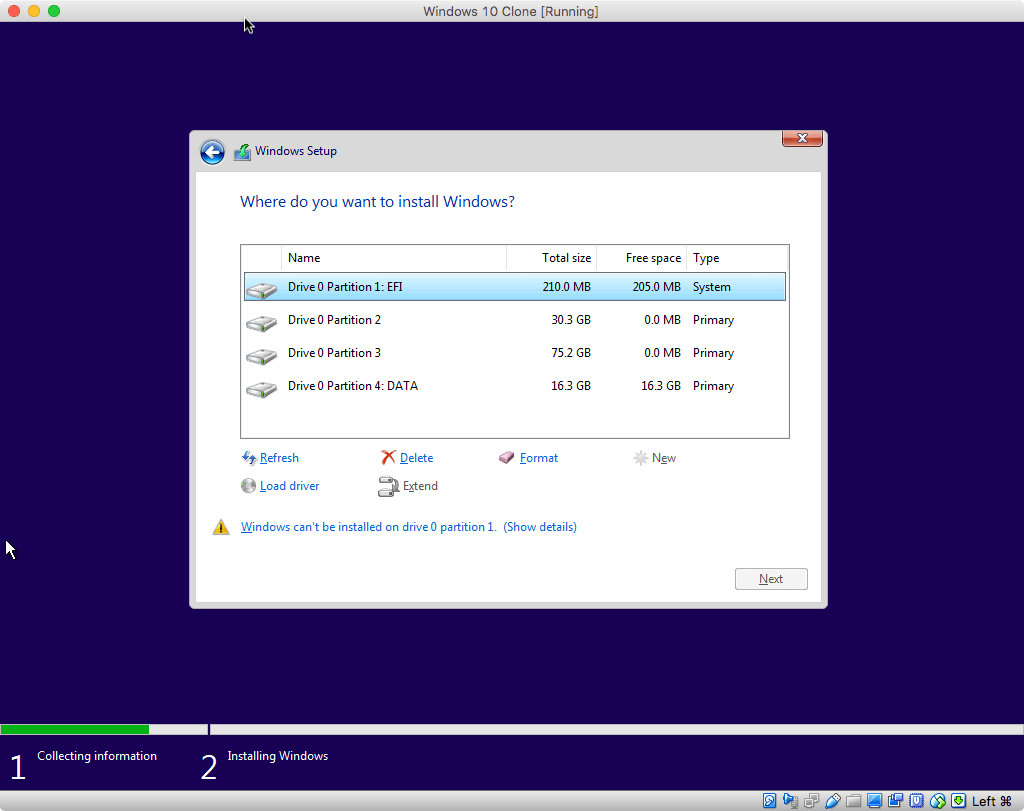1024x811 pixels.
Task: Click drive icon for Drive 0 Partition 2
Action: (x=261, y=323)
